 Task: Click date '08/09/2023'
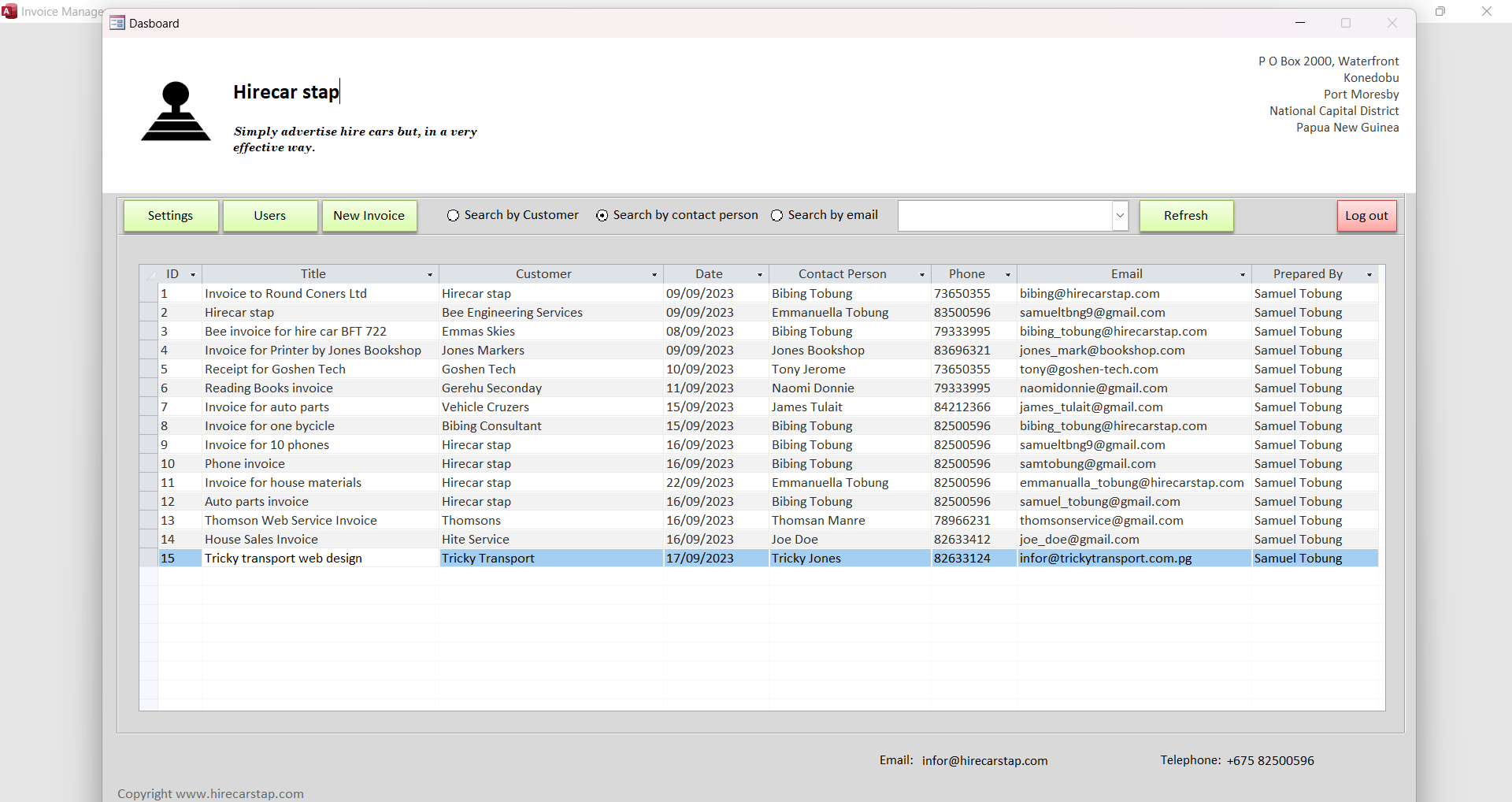[x=700, y=331]
